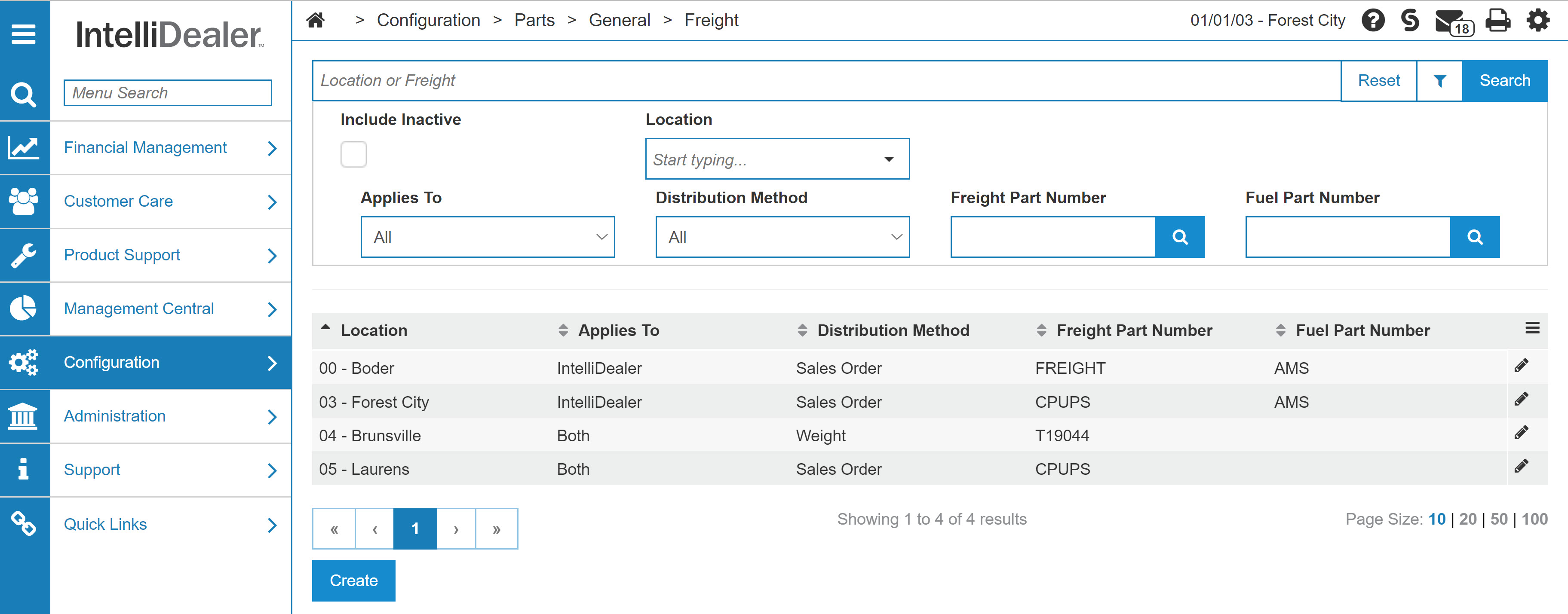Focus the Fuel Part Number field
Screen dimensions: 1568x614
(1347, 237)
